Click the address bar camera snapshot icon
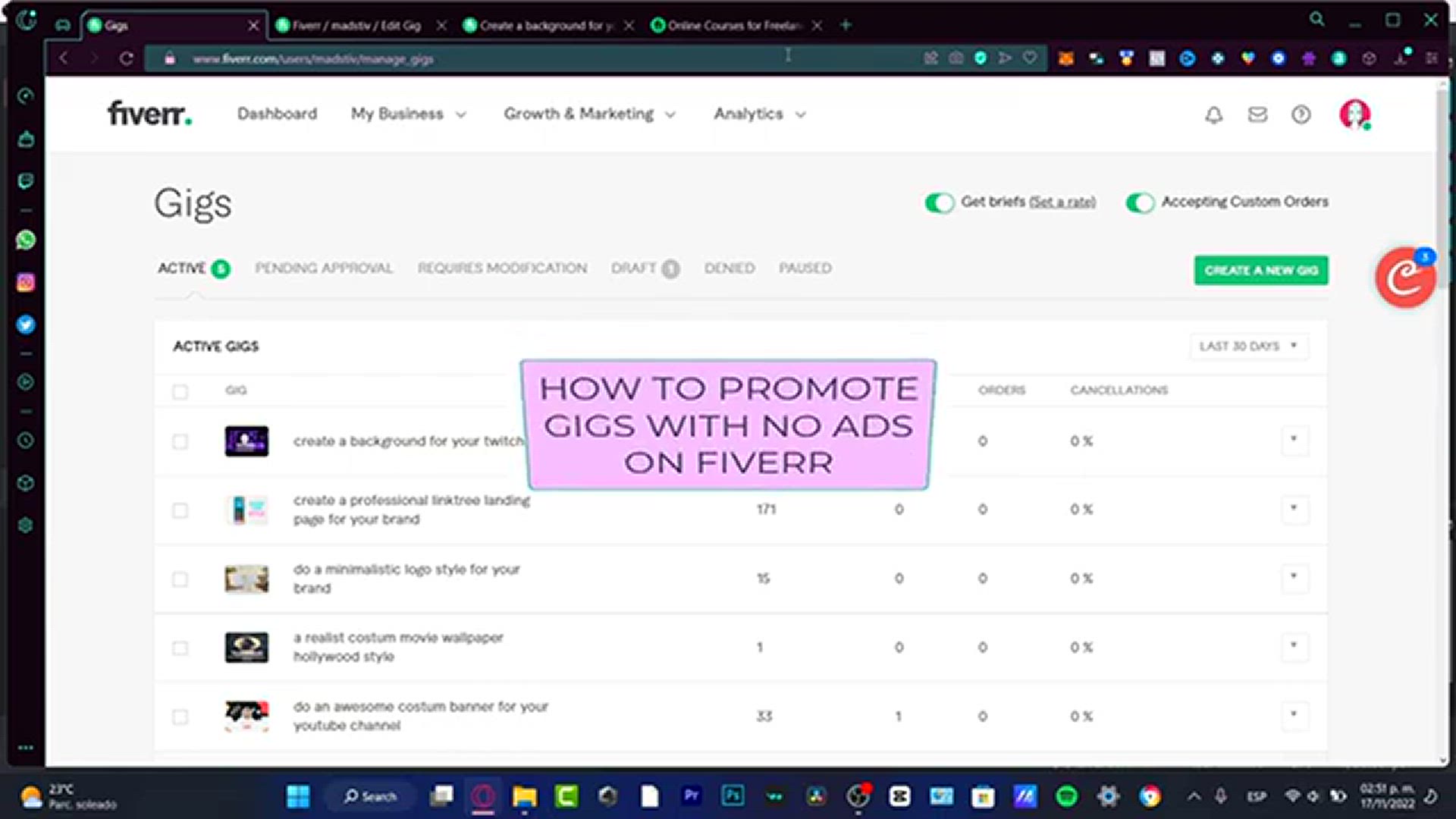Screen dimensions: 1456x819 tap(956, 58)
